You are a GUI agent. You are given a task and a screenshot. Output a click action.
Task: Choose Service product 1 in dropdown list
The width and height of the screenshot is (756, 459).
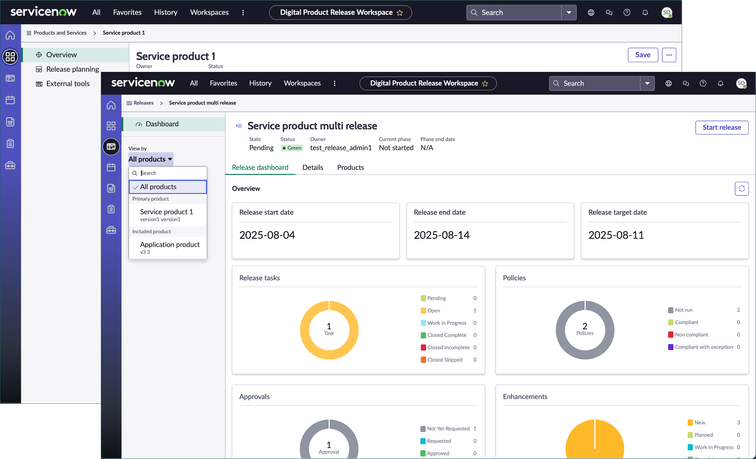[168, 215]
